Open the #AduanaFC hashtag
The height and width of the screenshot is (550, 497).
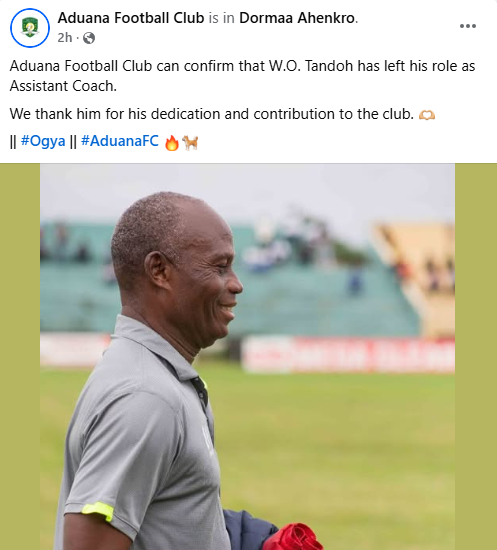pos(120,141)
